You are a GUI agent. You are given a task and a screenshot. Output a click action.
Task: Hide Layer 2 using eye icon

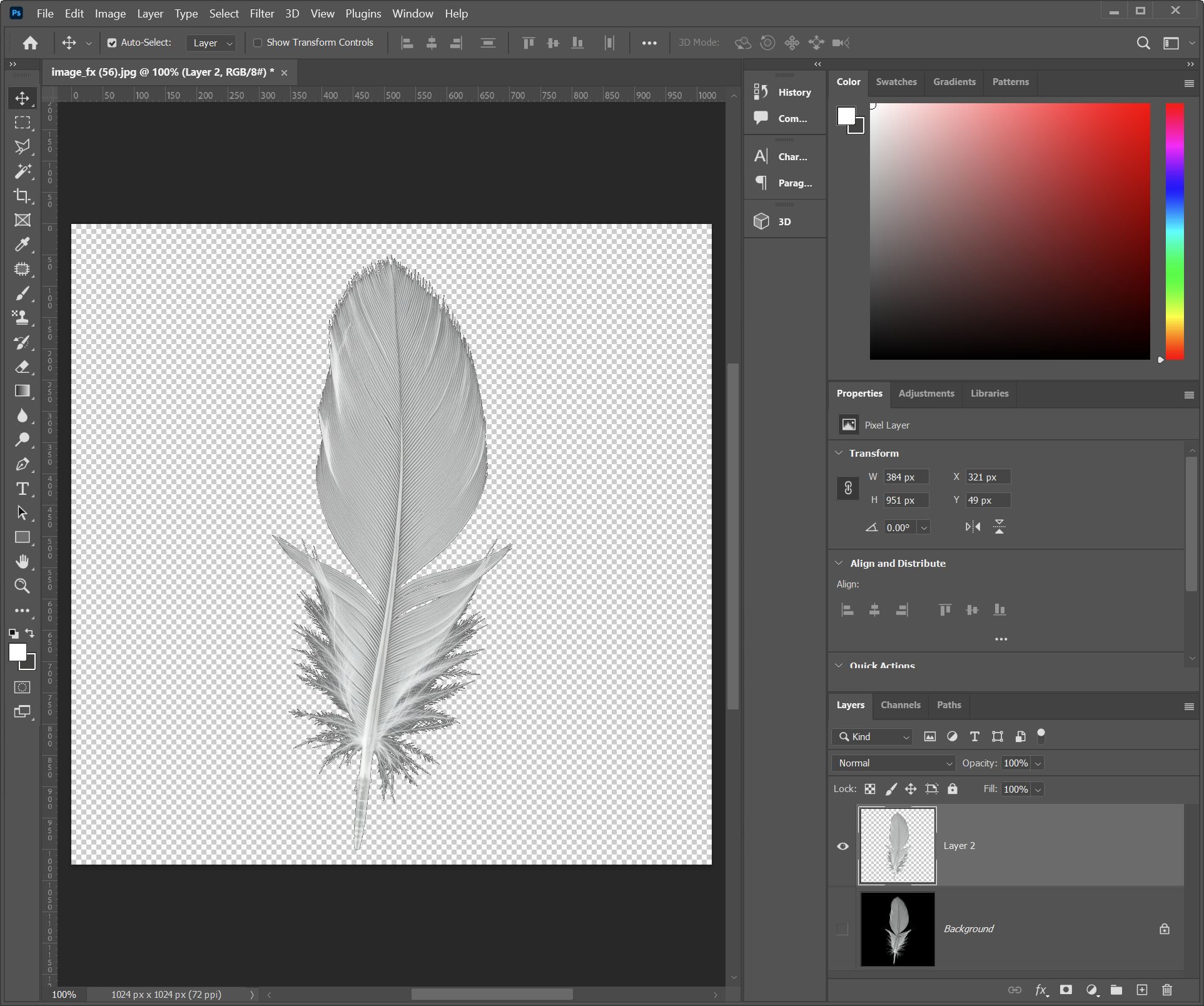pyautogui.click(x=842, y=846)
